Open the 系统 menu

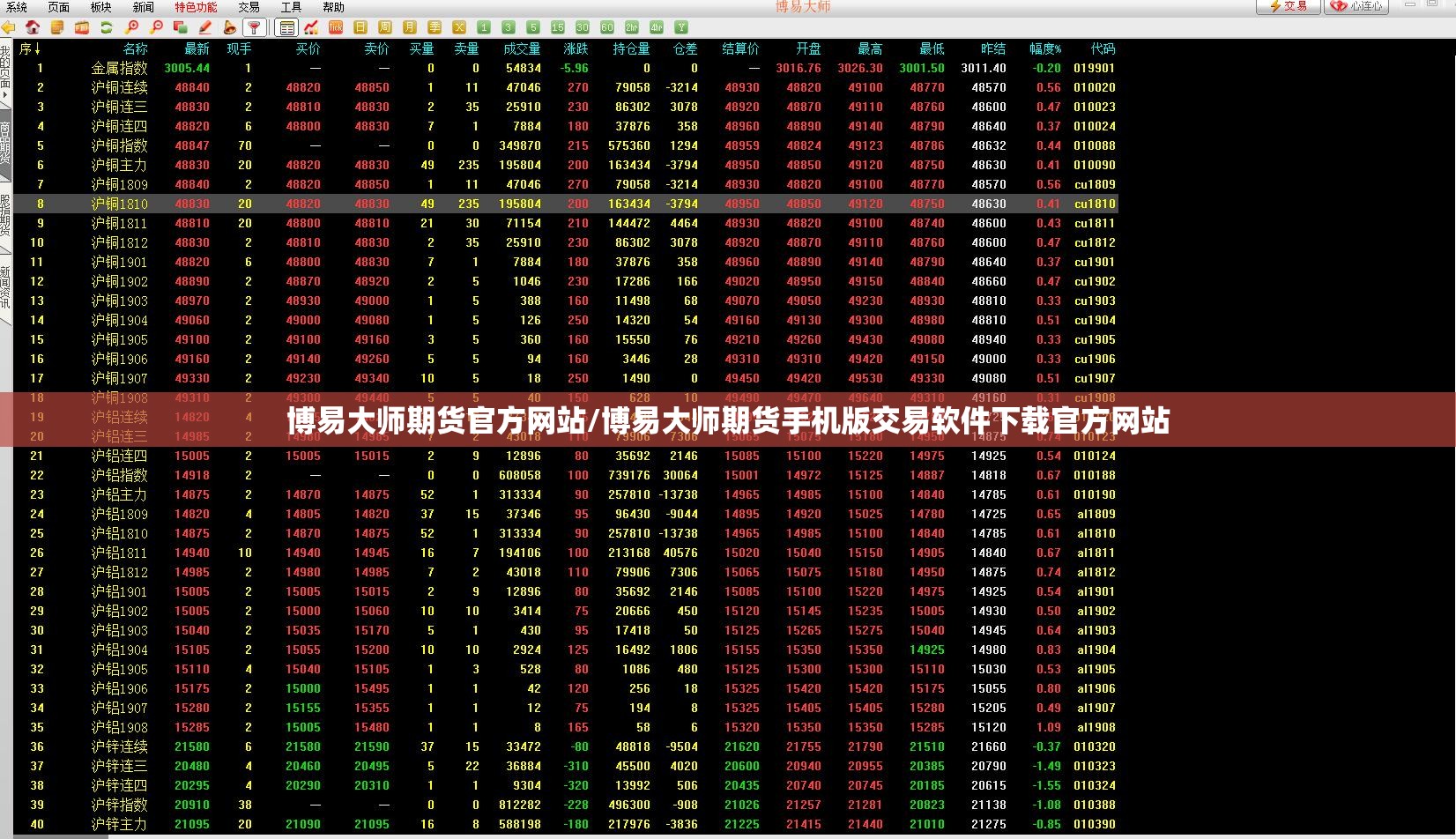(17, 7)
